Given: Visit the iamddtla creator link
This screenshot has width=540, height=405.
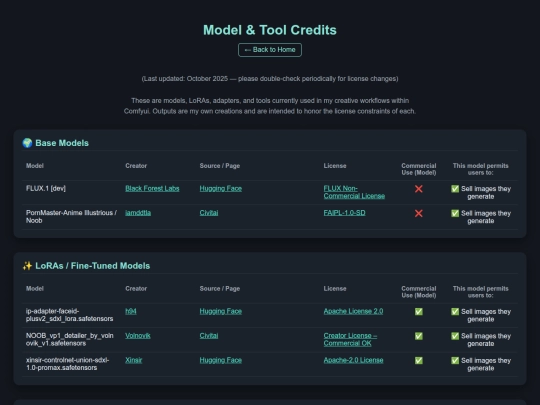Looking at the screenshot, I should [x=138, y=213].
